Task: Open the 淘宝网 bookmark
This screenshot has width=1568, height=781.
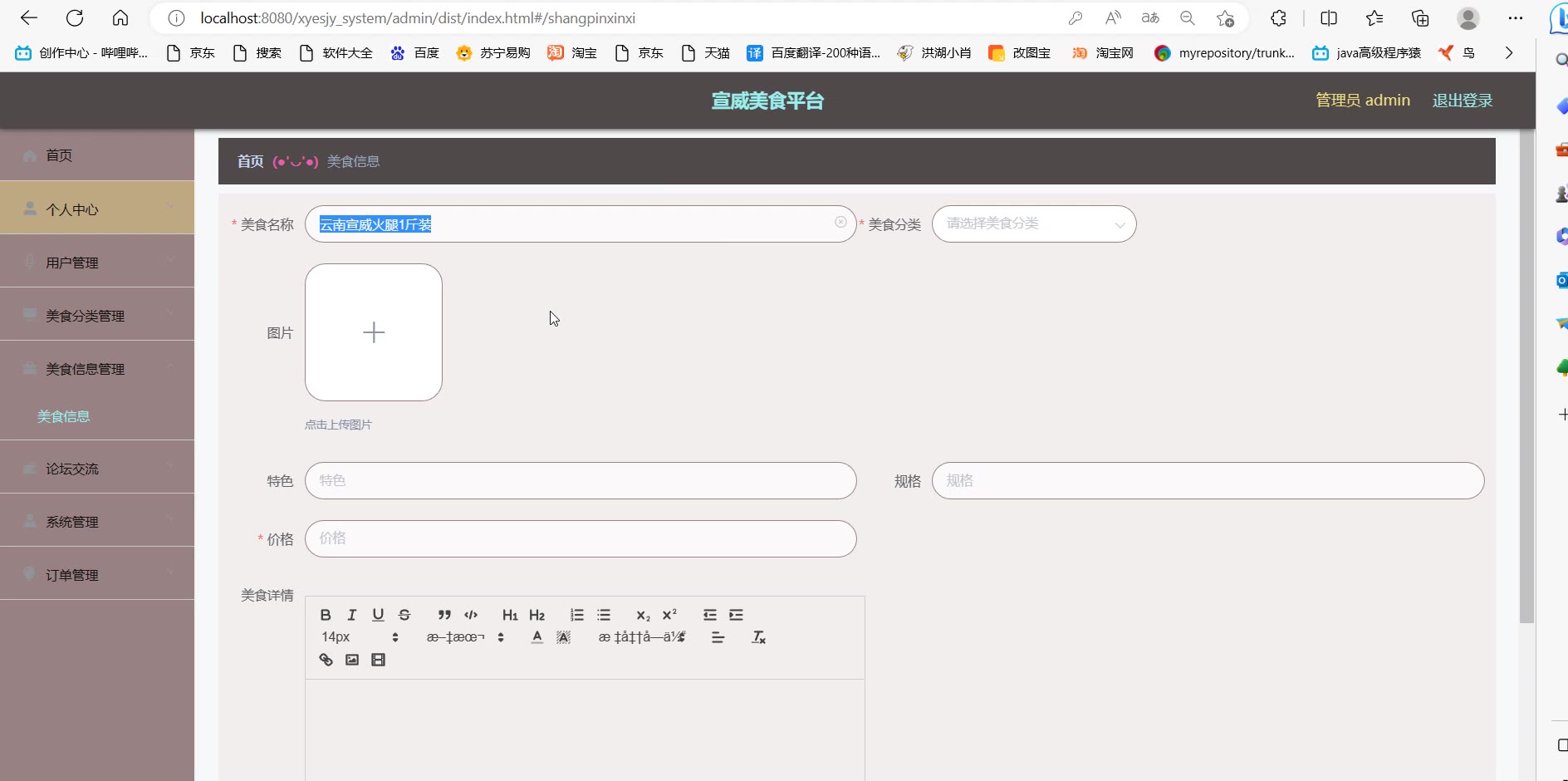Action: 1103,53
